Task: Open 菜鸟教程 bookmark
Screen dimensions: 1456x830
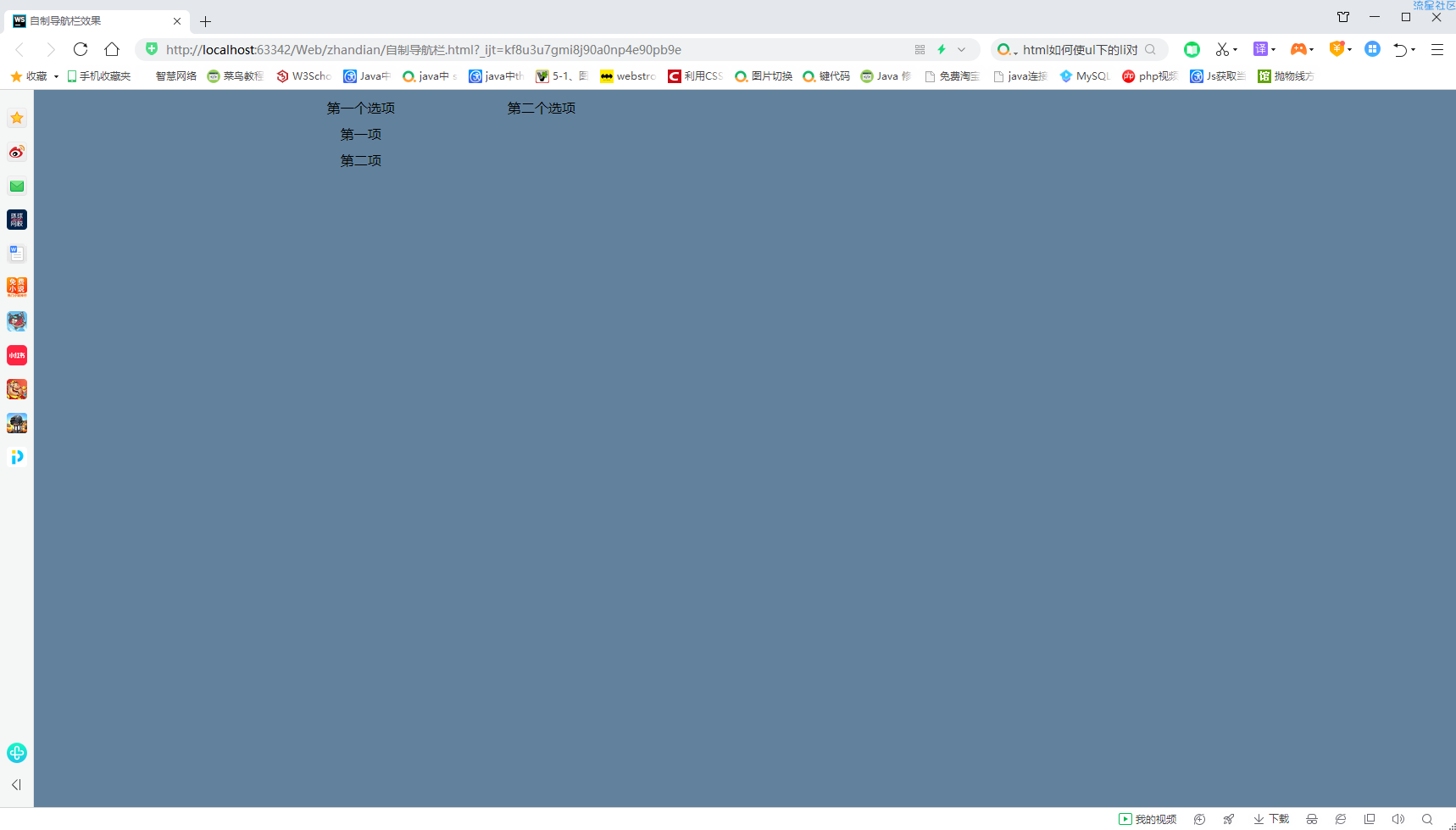Action: coord(236,76)
